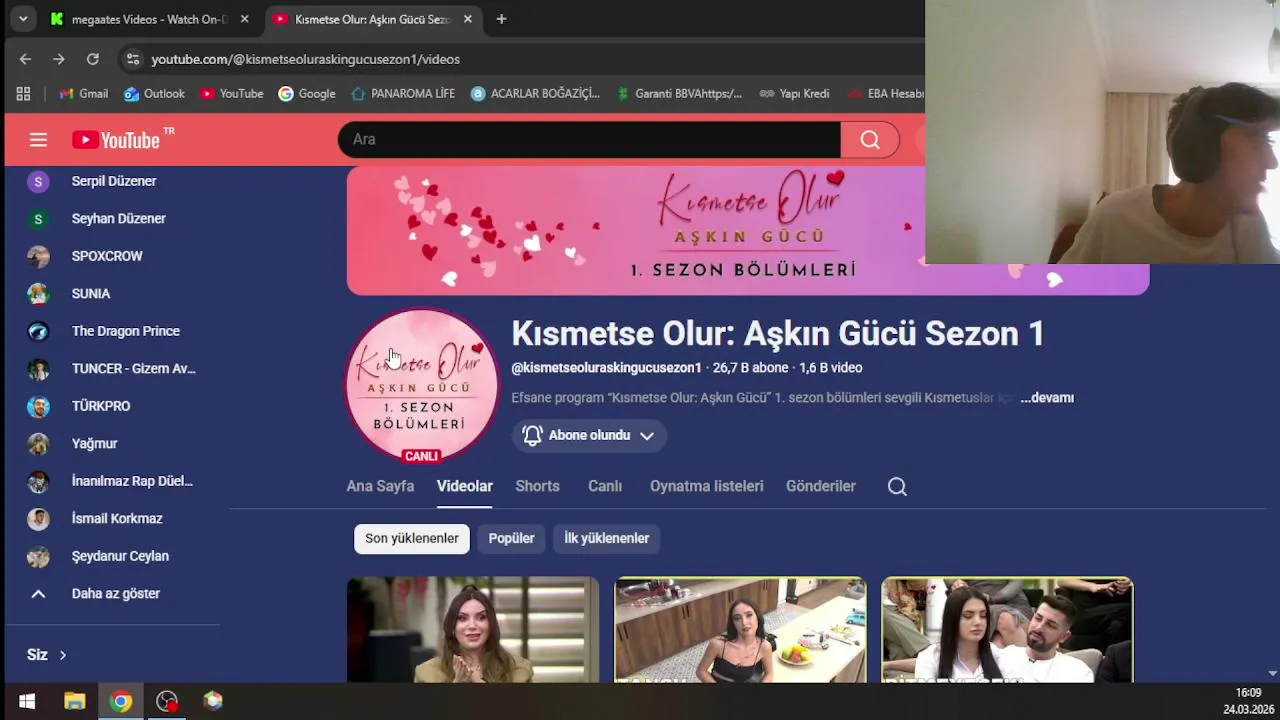The height and width of the screenshot is (720, 1280).
Task: Select the Videolar tab
Action: point(464,486)
